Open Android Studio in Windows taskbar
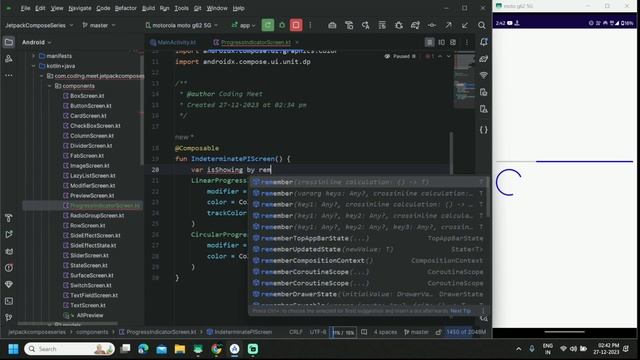 click(234, 349)
